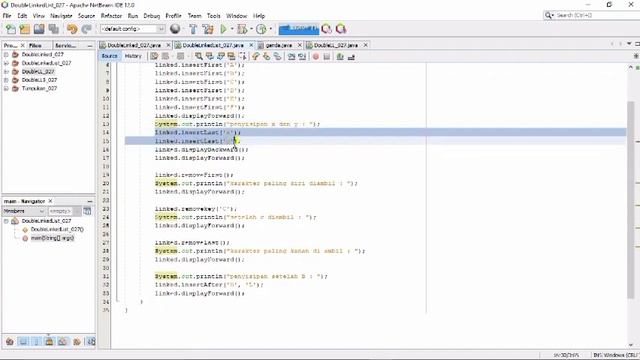Switch to the Files panel tab
The height and width of the screenshot is (360, 640).
(36, 45)
